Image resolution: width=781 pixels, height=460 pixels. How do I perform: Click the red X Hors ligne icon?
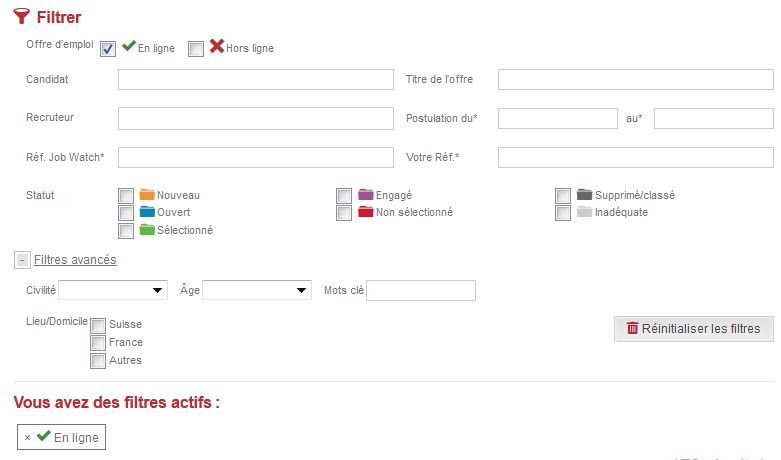(217, 46)
